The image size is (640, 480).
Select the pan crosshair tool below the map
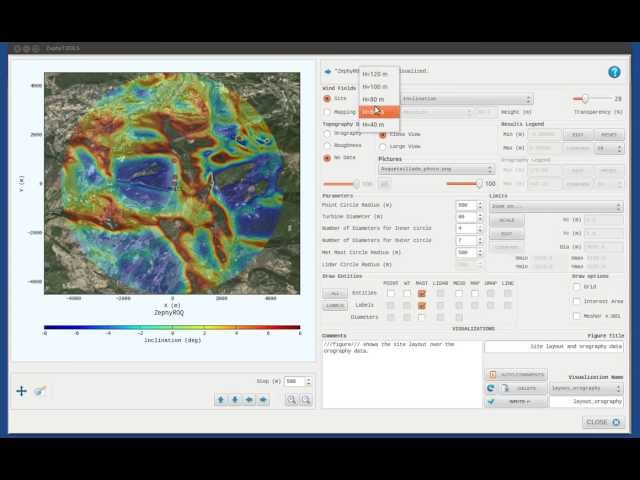tap(22, 391)
